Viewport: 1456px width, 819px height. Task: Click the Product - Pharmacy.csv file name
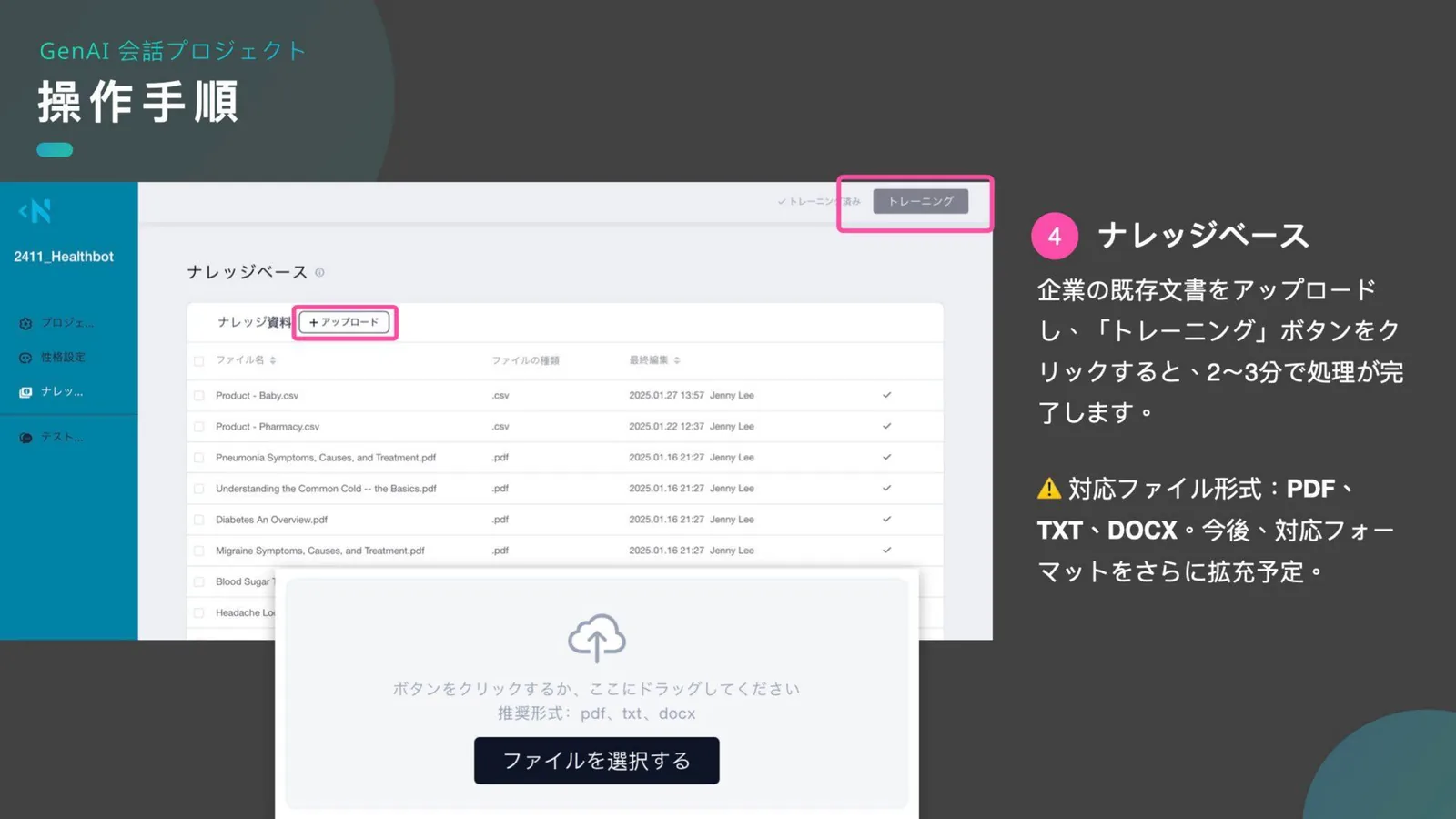268,427
